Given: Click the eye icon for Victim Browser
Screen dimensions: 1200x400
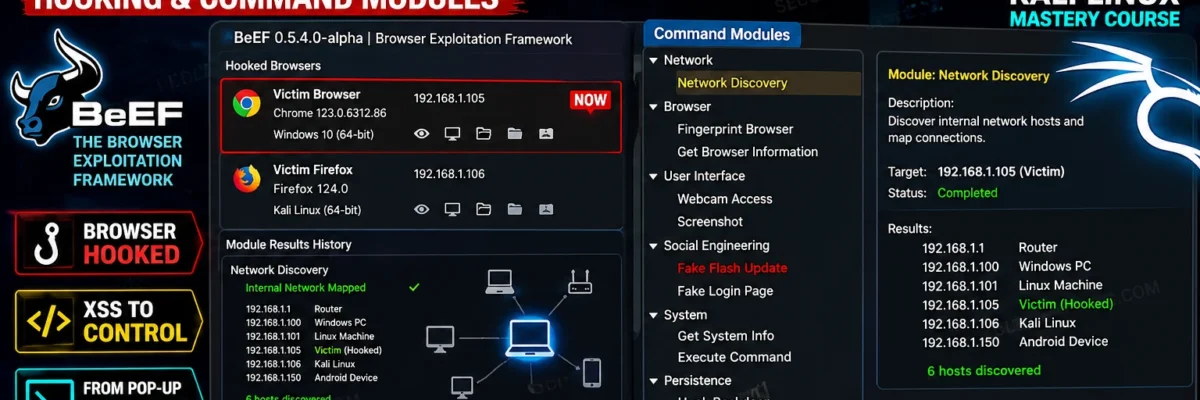Looking at the screenshot, I should tap(422, 133).
